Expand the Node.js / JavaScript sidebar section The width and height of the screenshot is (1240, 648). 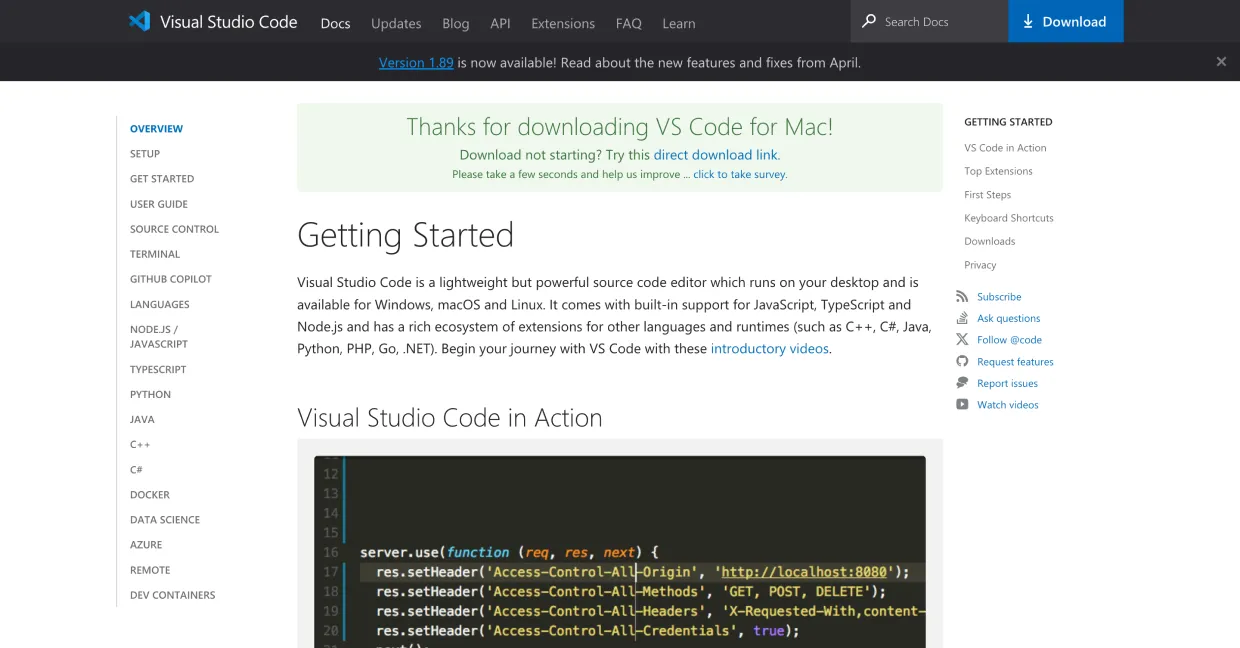point(159,336)
